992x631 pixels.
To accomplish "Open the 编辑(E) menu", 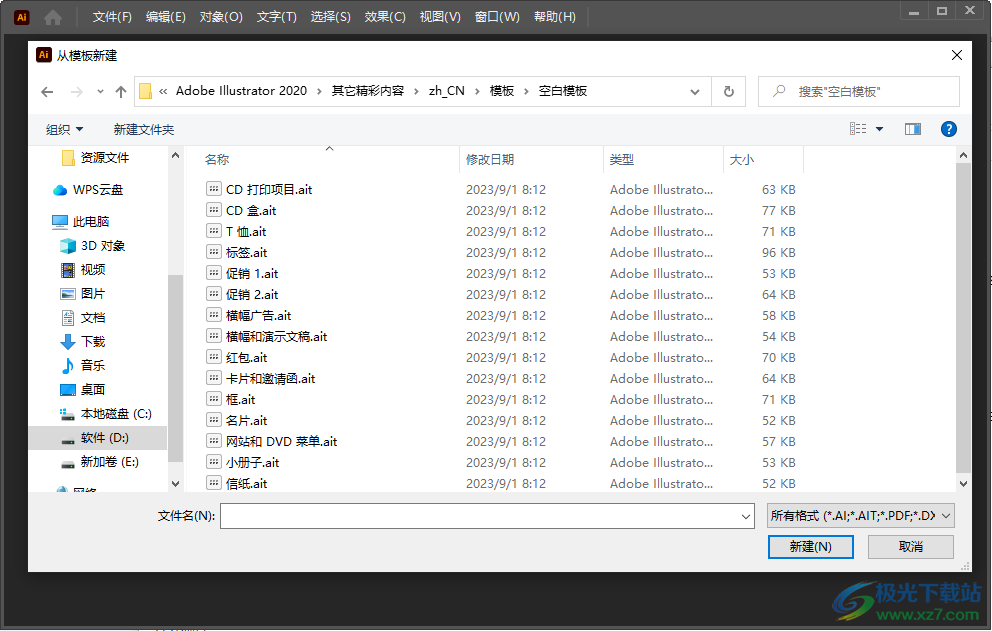I will pos(166,16).
